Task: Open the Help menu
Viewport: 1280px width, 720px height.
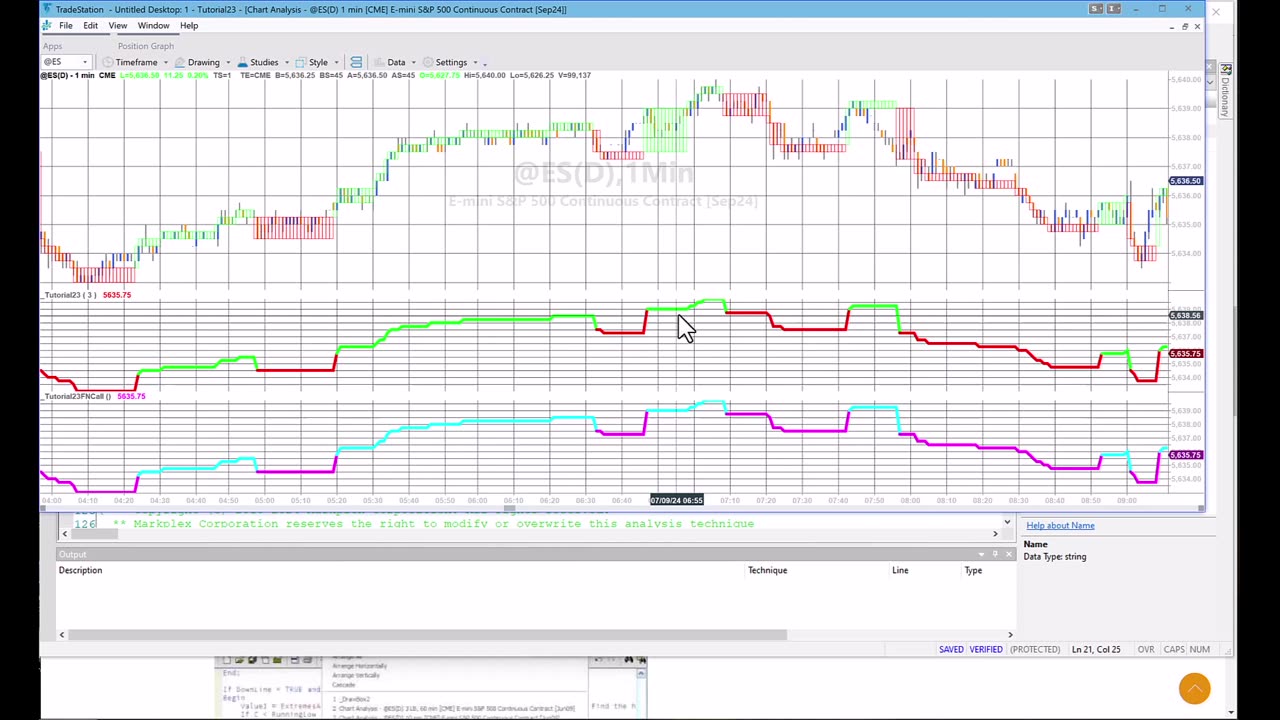Action: point(189,26)
